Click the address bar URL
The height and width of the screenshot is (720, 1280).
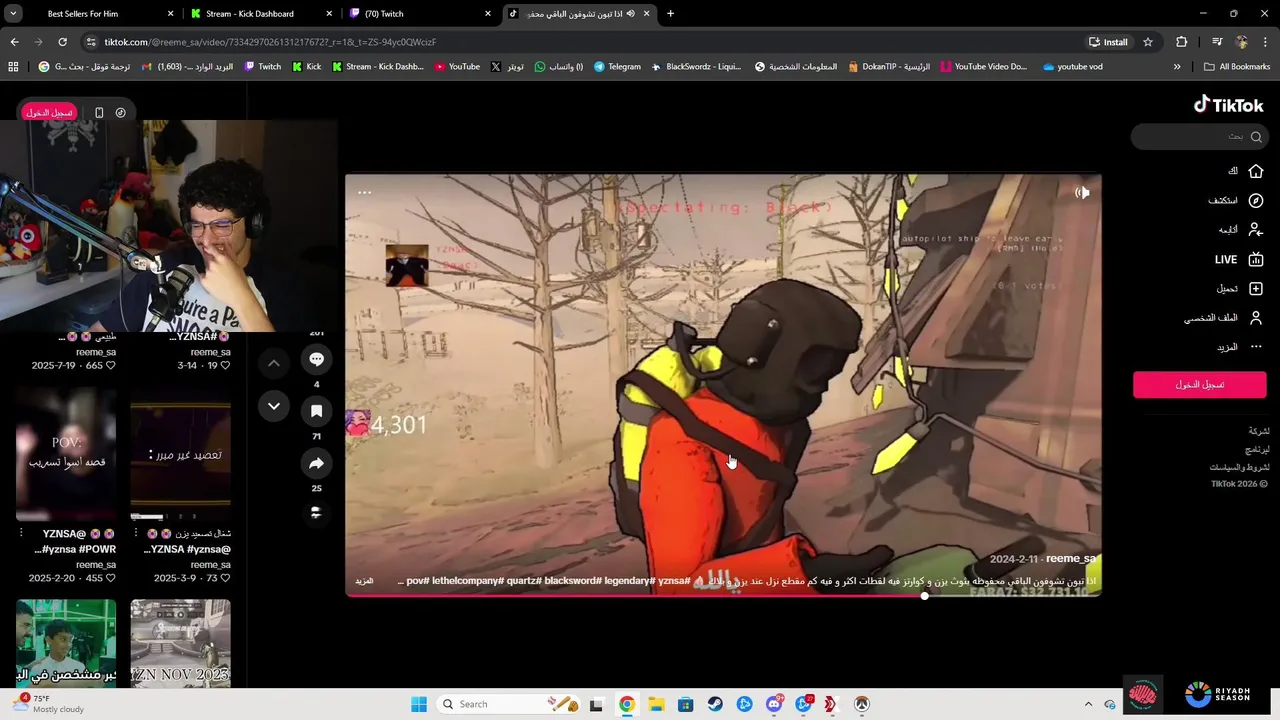click(270, 42)
